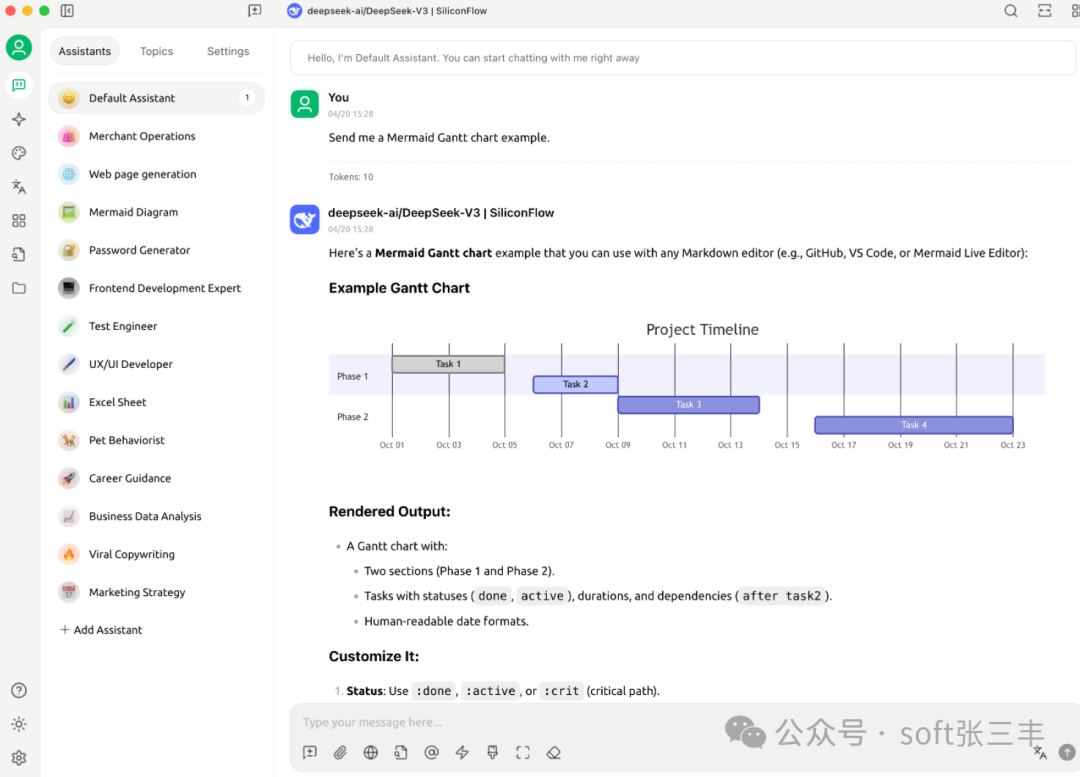Image resolution: width=1080 pixels, height=777 pixels.
Task: Open the chat assistants sidebar icon
Action: click(x=19, y=85)
